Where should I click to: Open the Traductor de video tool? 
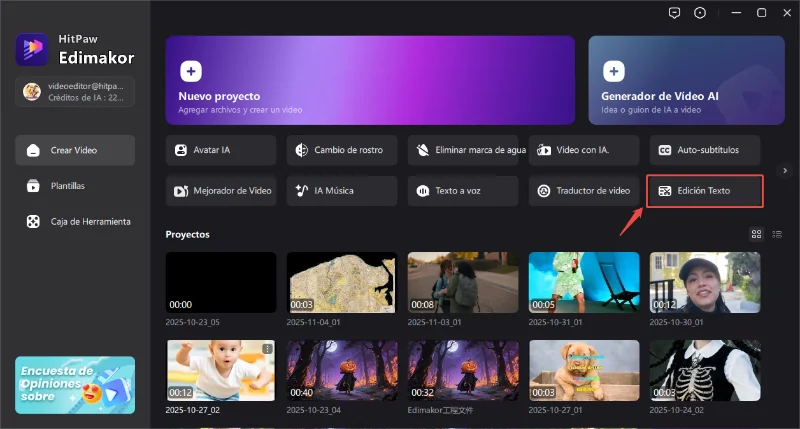pos(583,190)
